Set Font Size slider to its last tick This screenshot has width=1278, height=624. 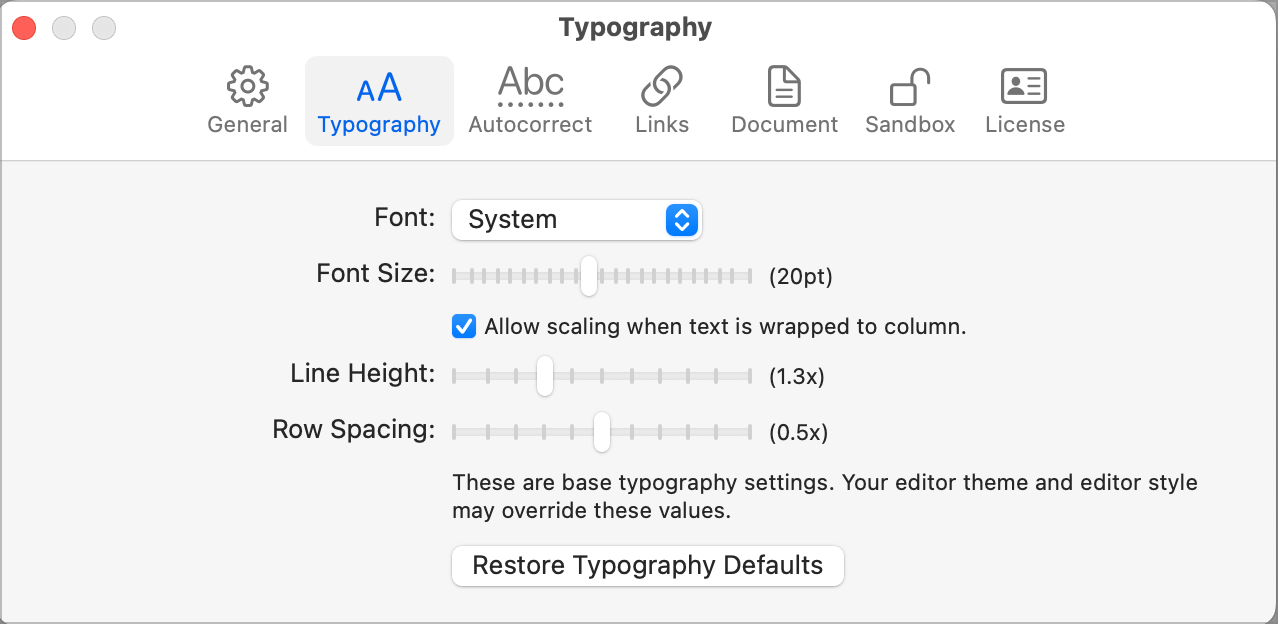[x=750, y=276]
